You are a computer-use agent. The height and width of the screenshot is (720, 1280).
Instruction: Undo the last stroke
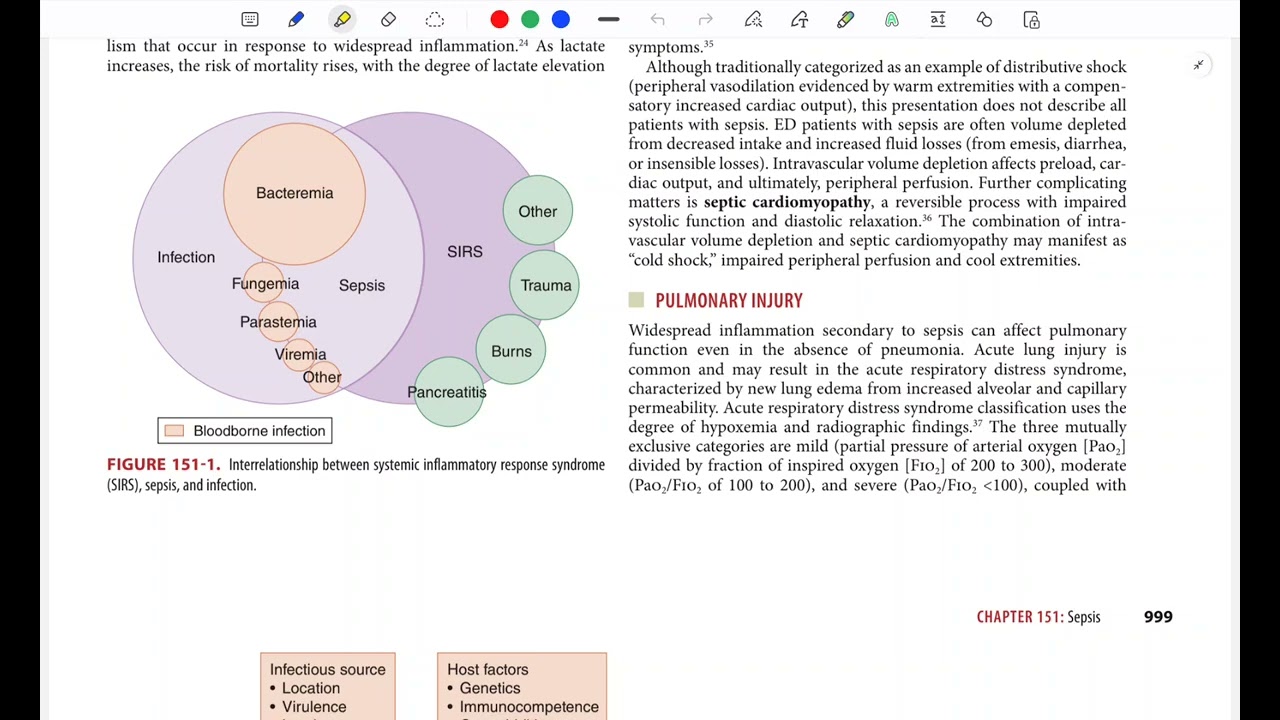point(657,20)
